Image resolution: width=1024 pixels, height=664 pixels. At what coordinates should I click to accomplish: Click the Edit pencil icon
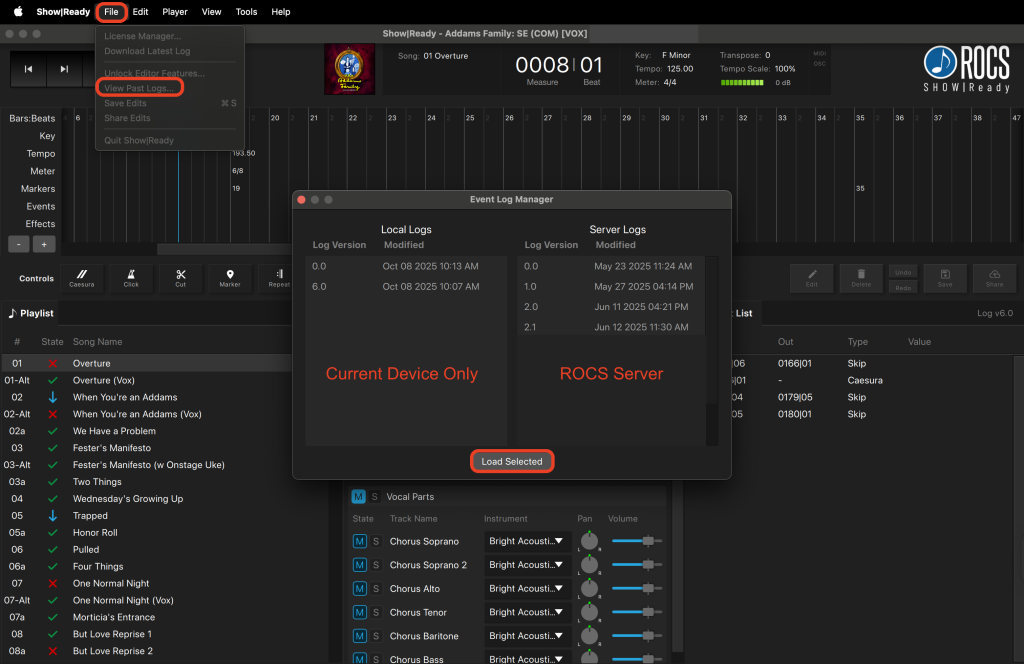tap(812, 277)
